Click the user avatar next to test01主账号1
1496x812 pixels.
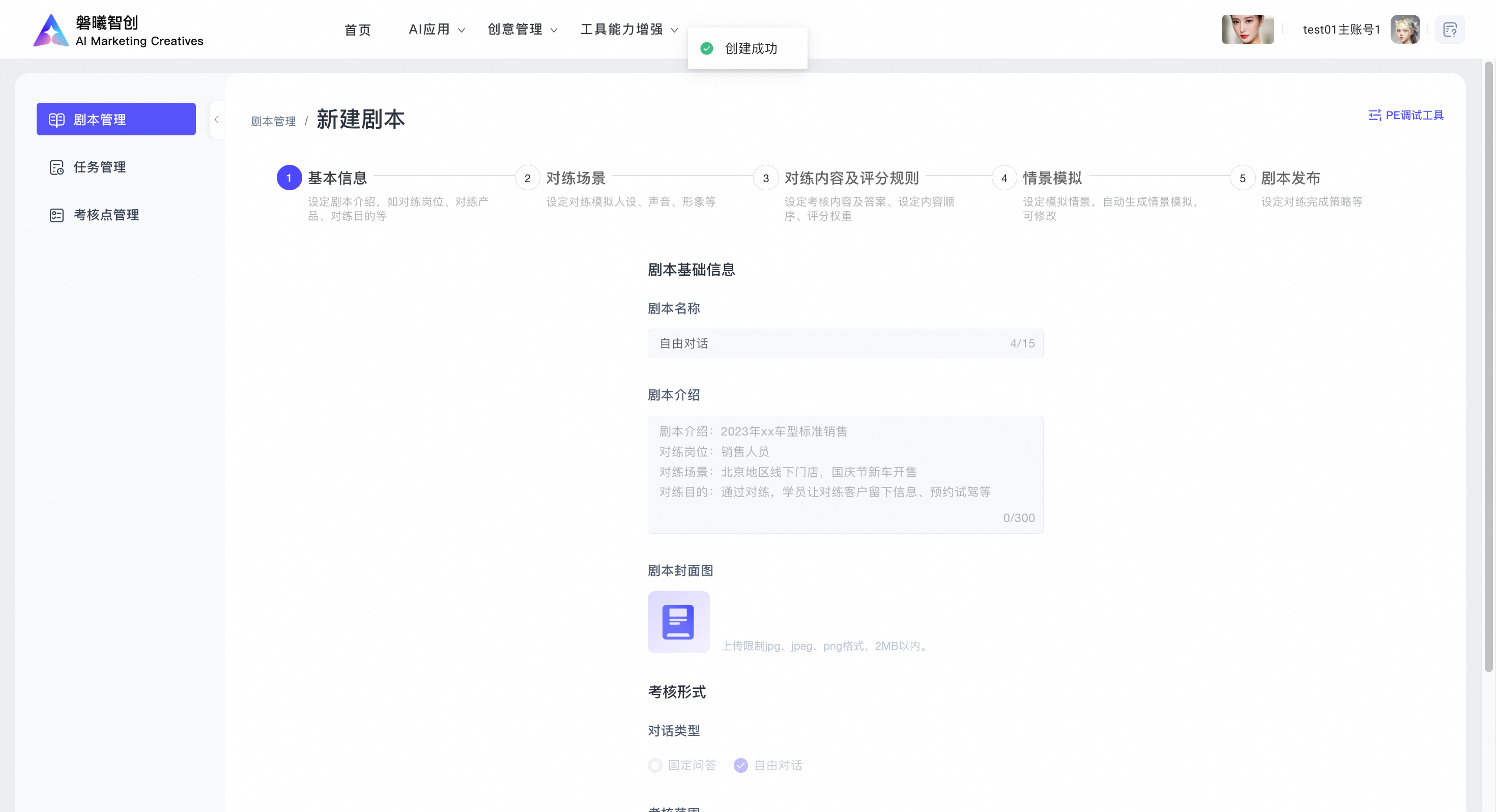(x=1404, y=30)
